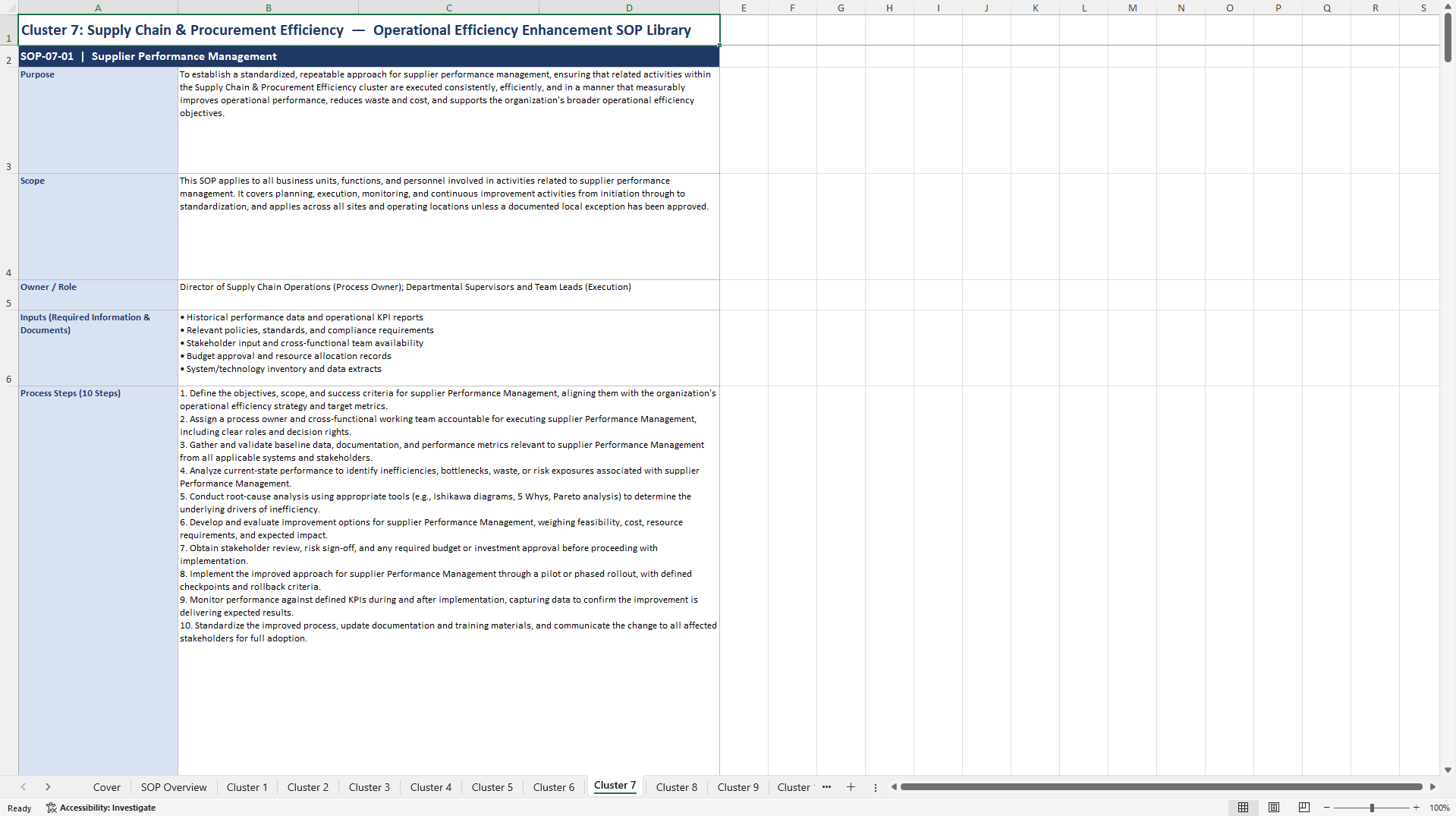Screen dimensions: 1456x816
Task: Go to next sheet tabs arrow
Action: pyautogui.click(x=48, y=787)
